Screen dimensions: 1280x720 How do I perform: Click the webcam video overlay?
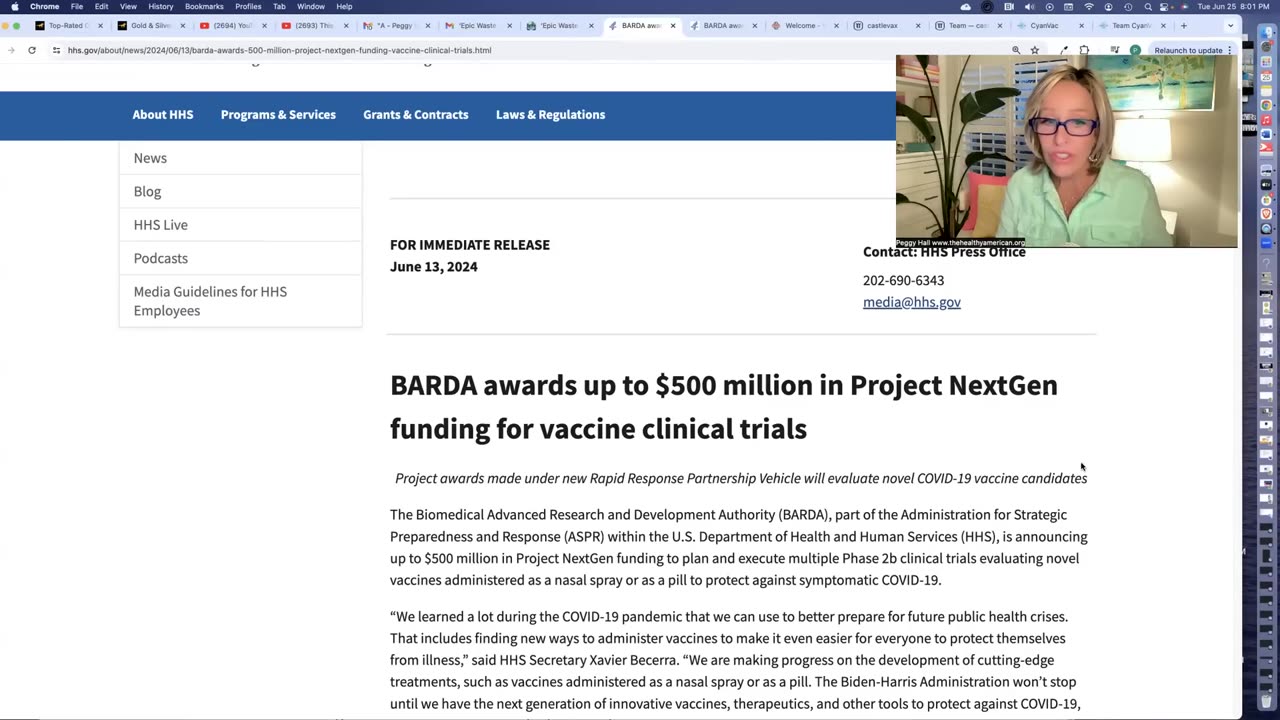(x=1066, y=151)
